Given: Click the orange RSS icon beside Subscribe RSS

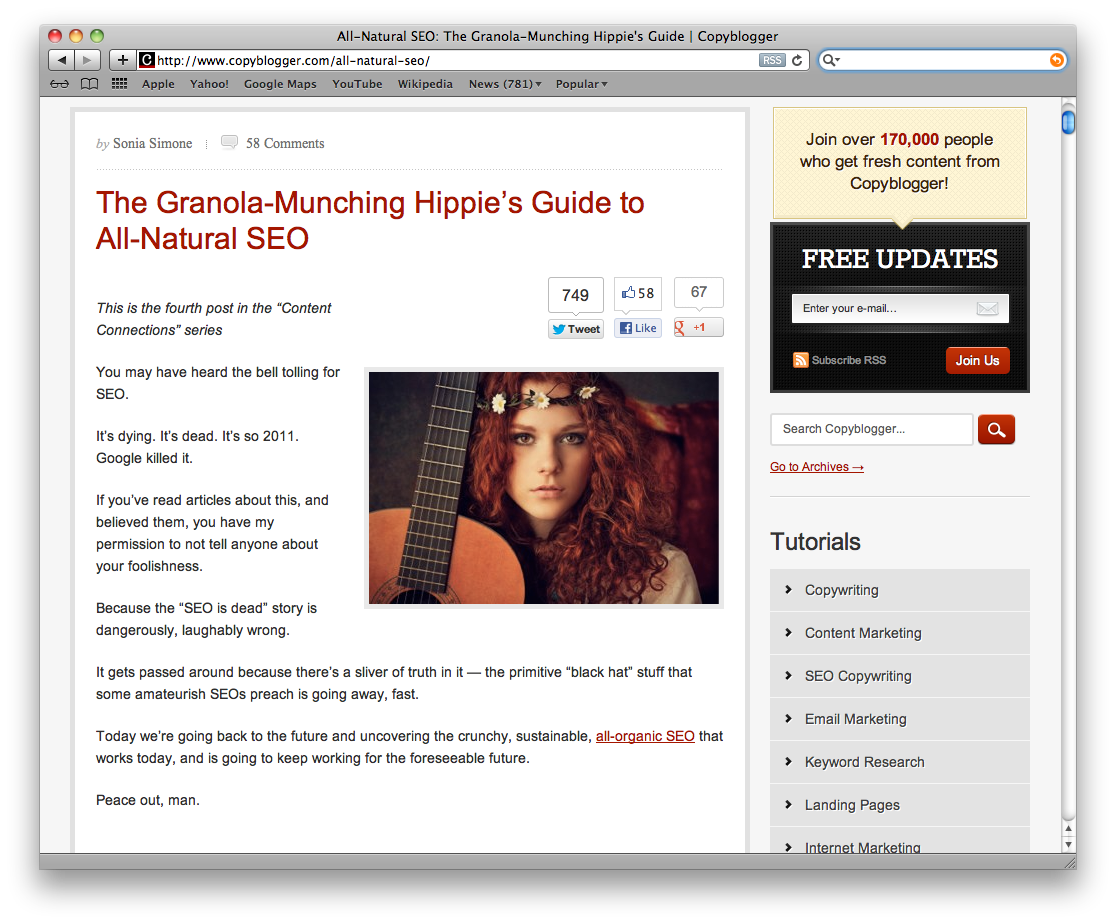Looking at the screenshot, I should pos(801,360).
